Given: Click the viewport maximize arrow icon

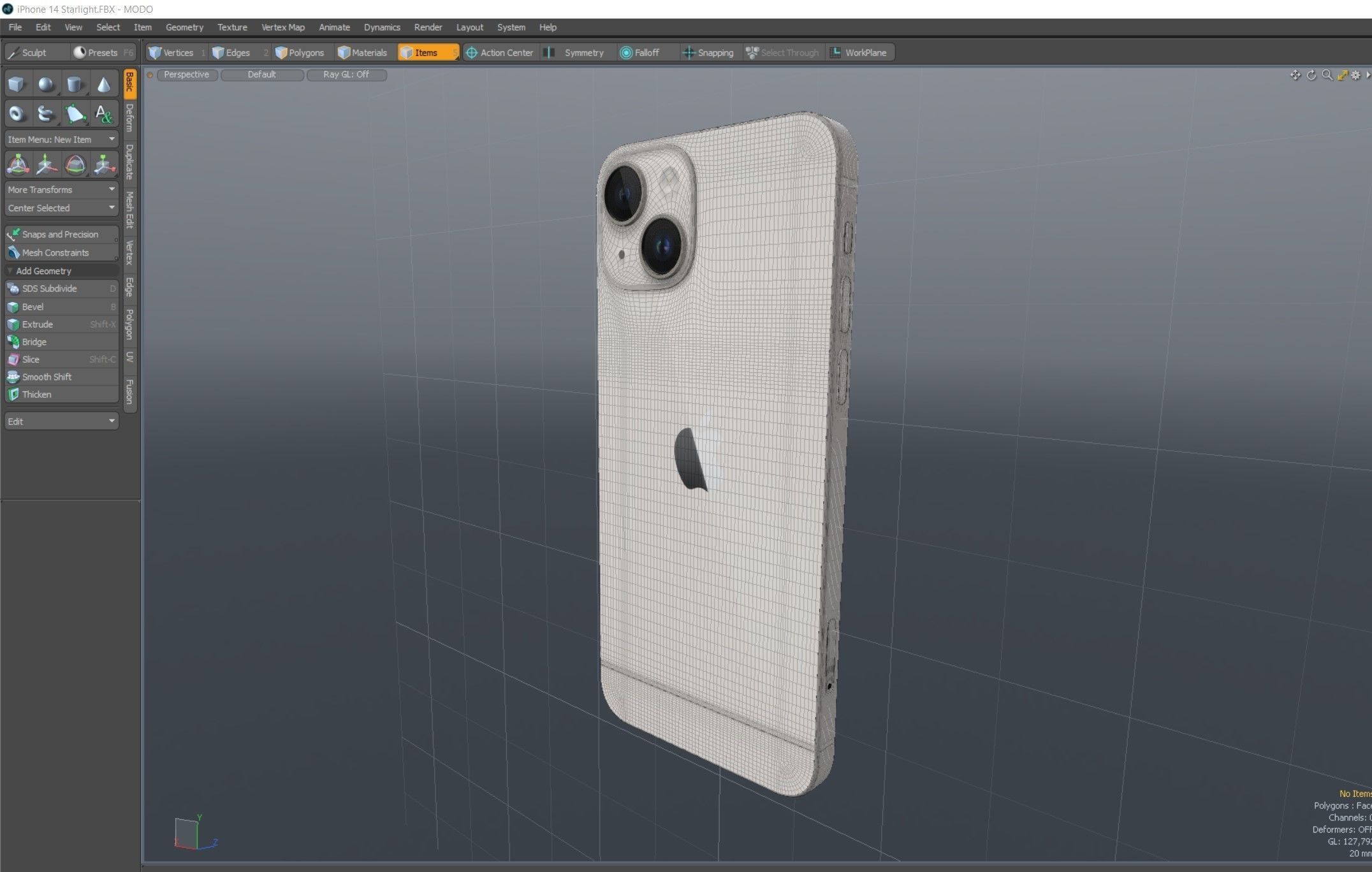Looking at the screenshot, I should point(1342,75).
